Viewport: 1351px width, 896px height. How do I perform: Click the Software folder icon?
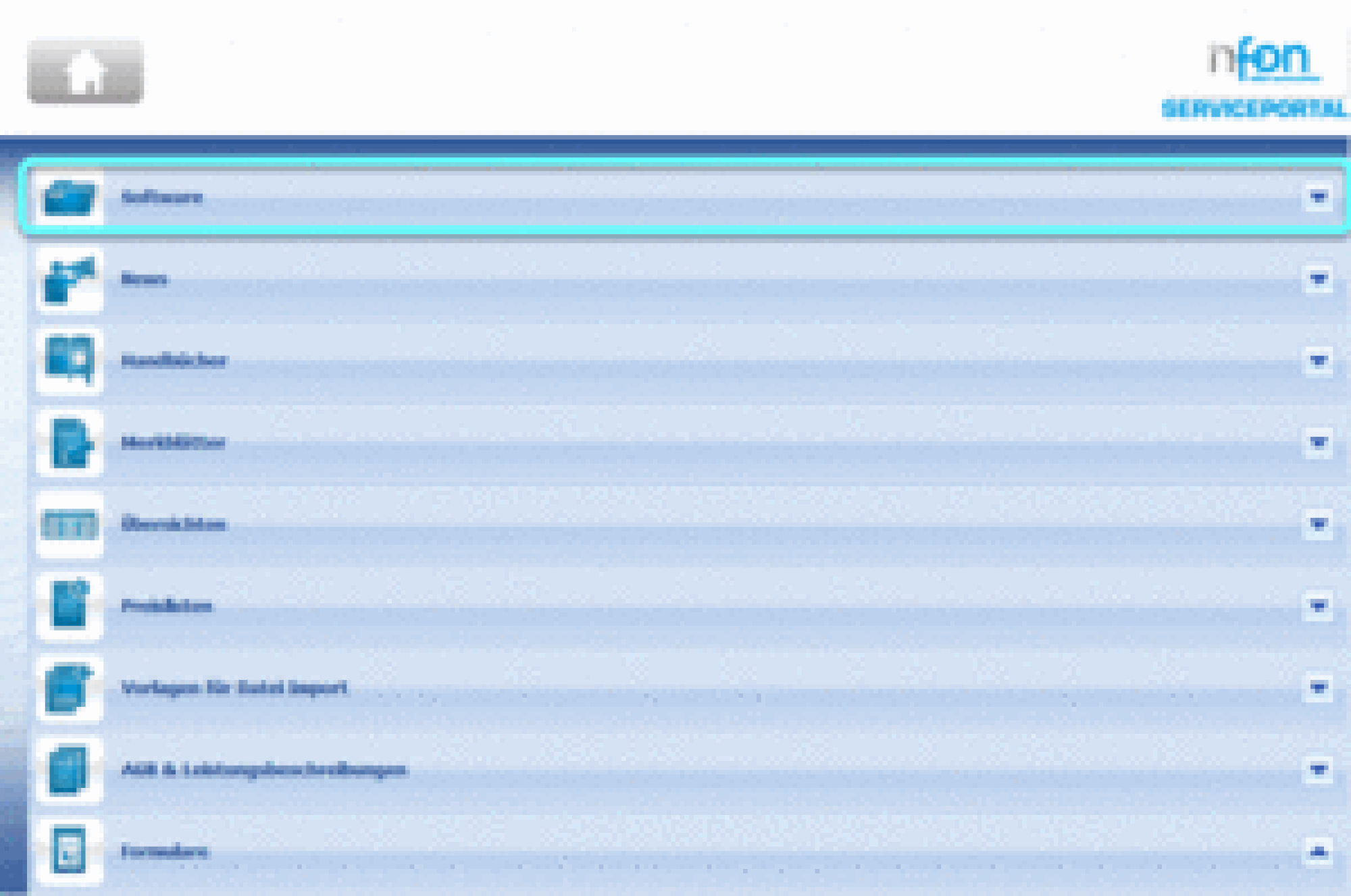69,198
